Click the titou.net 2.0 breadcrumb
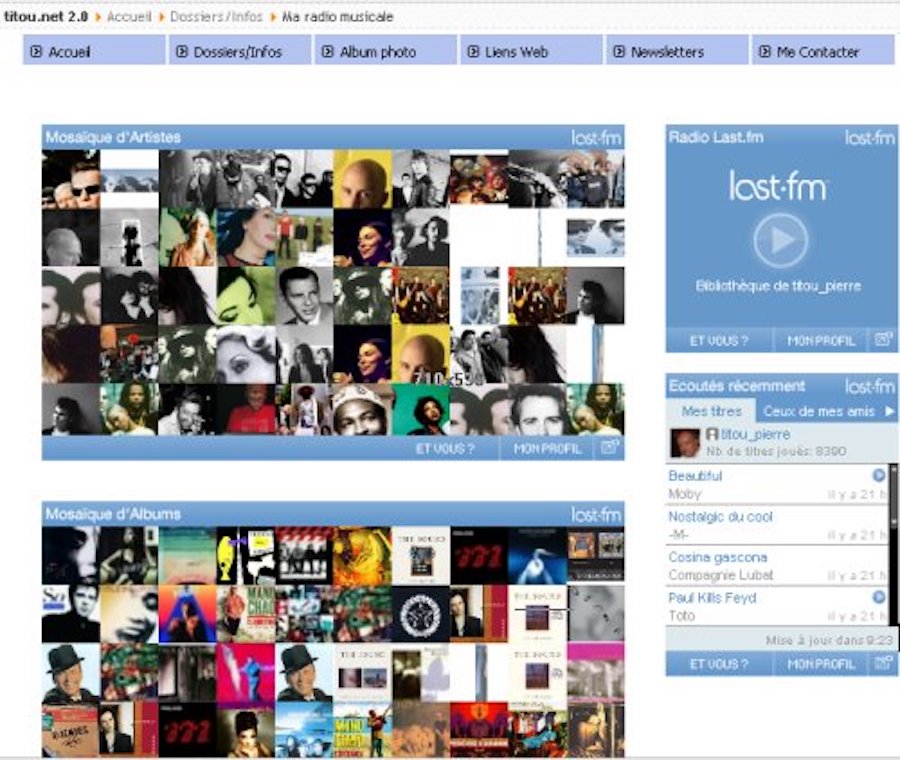This screenshot has width=900, height=760. [45, 17]
